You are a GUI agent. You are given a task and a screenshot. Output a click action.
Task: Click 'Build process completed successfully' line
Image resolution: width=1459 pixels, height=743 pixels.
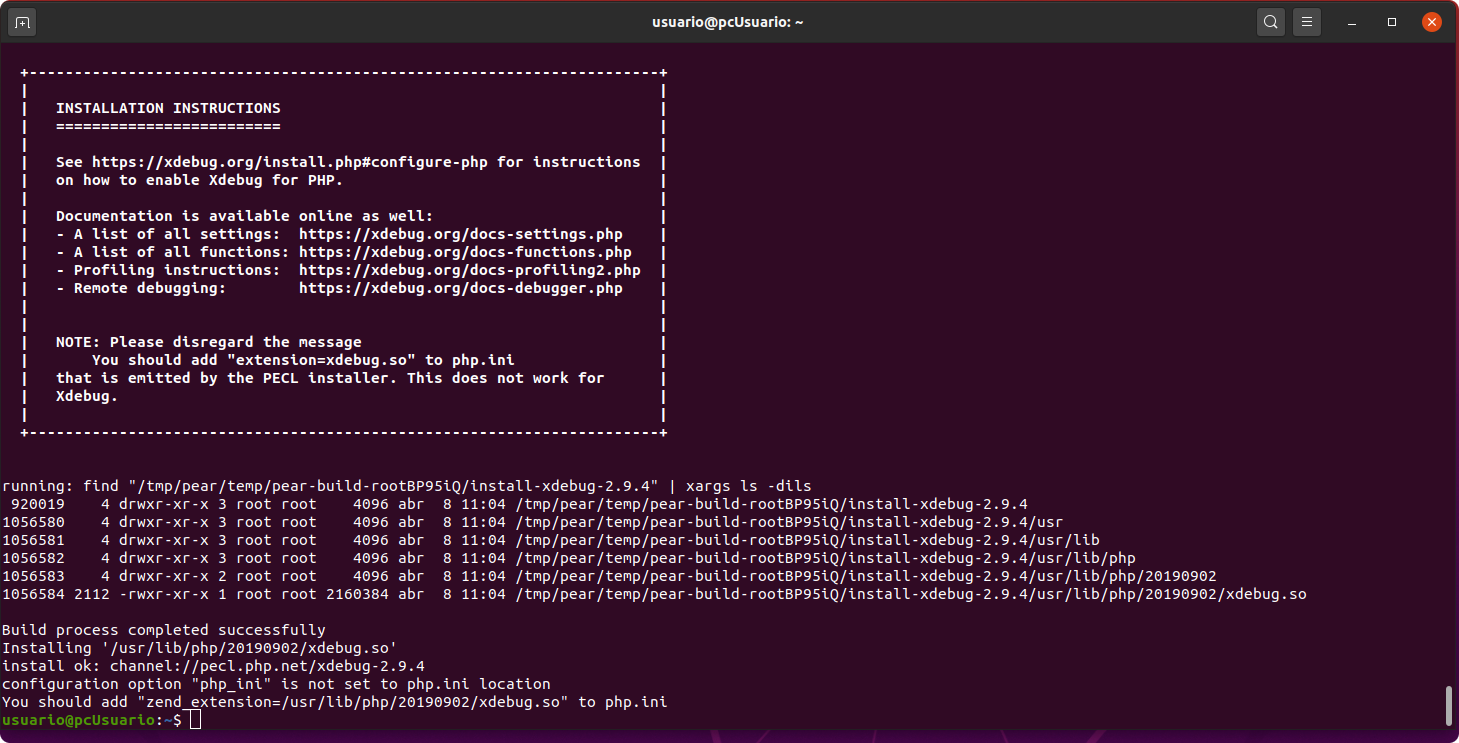coord(164,630)
